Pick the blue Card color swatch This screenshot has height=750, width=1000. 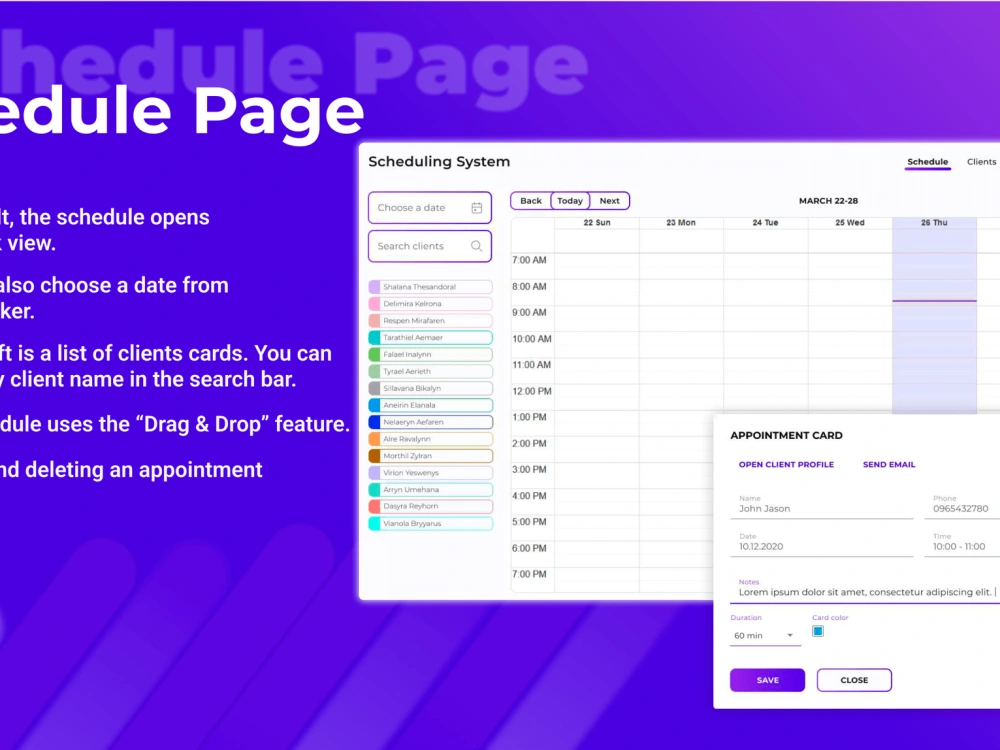[818, 631]
